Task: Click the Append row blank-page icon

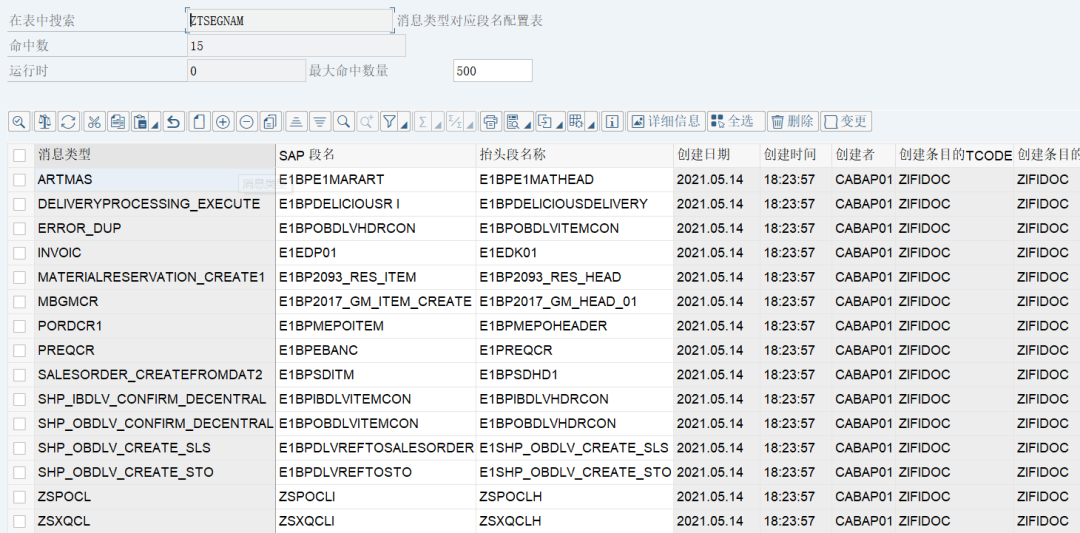Action: tap(199, 122)
